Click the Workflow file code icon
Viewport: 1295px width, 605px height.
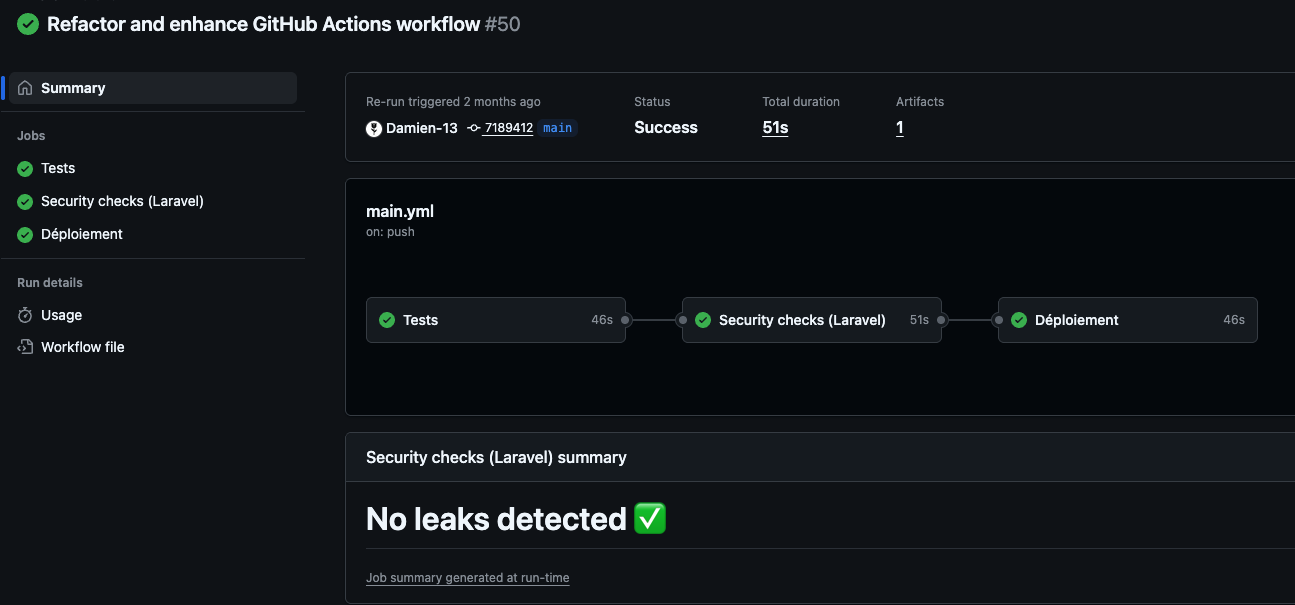pos(25,347)
